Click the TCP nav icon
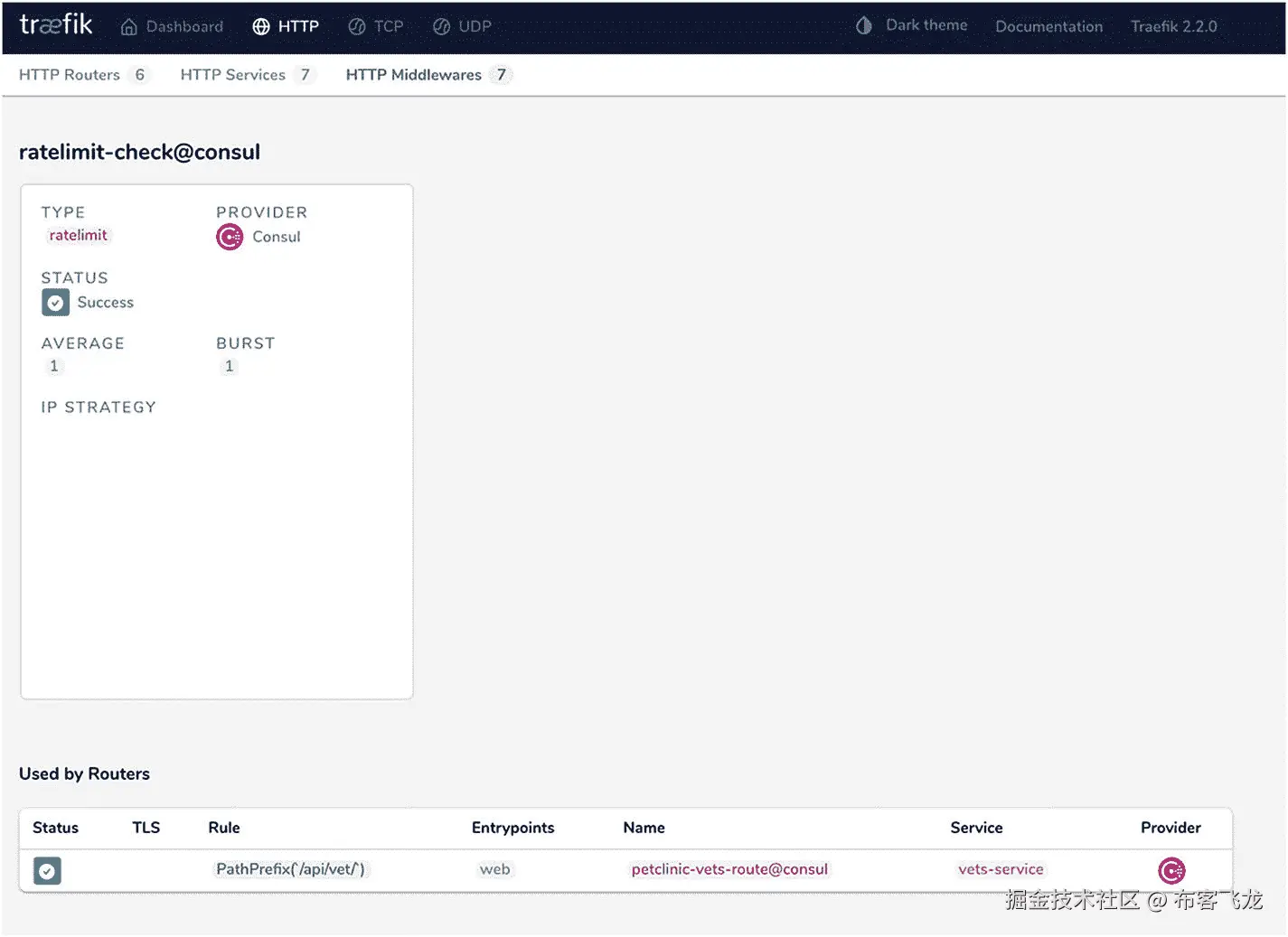Screen dimensions: 1288x937 (357, 27)
